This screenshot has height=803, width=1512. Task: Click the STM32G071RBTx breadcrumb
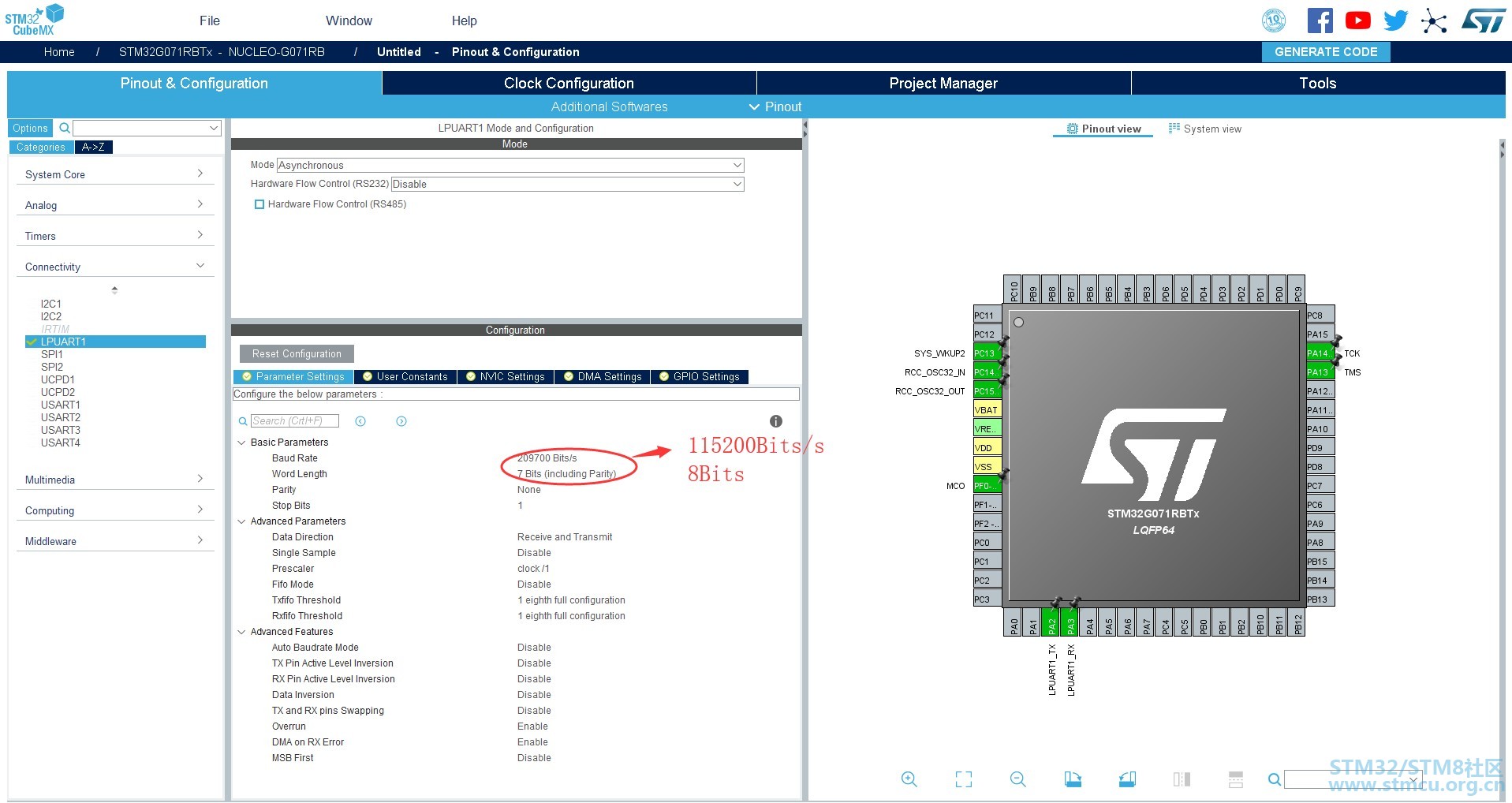pos(222,52)
